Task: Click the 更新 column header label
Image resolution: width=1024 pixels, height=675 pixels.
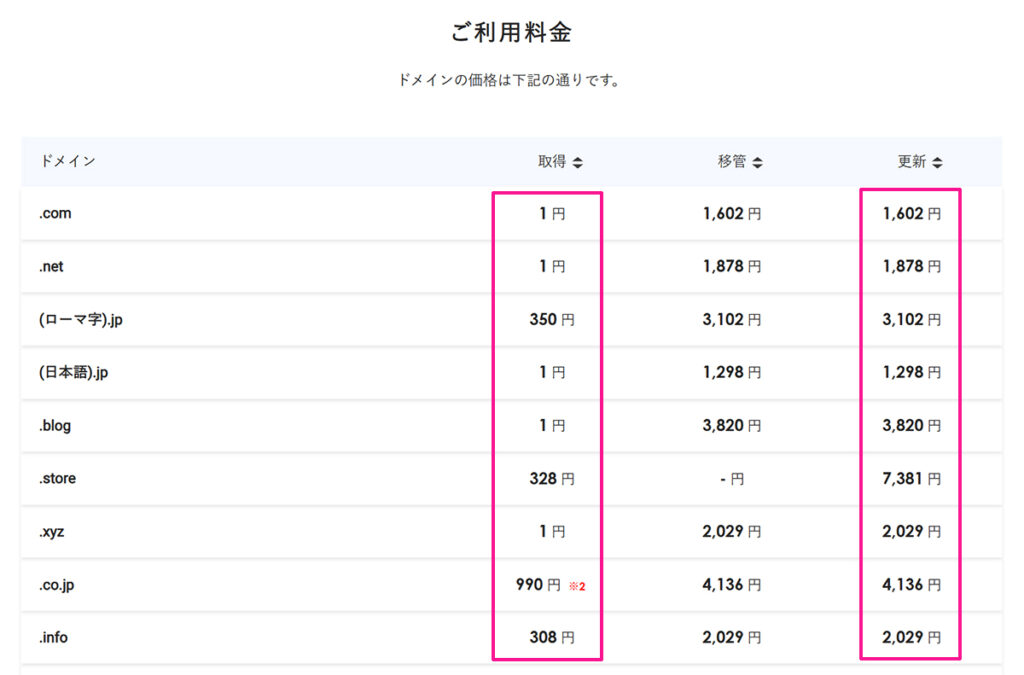Action: 912,161
